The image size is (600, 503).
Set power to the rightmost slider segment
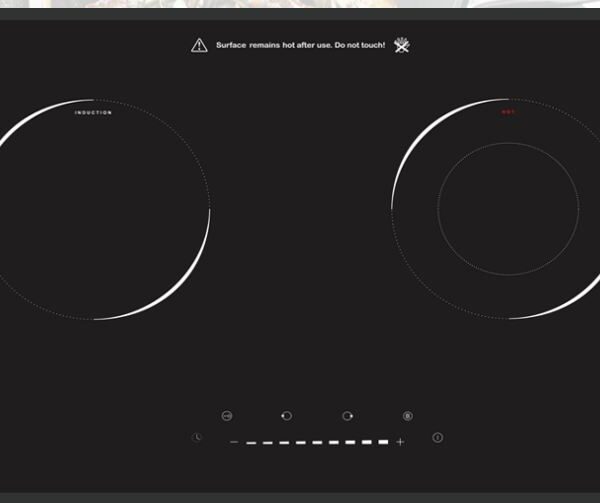[382, 441]
